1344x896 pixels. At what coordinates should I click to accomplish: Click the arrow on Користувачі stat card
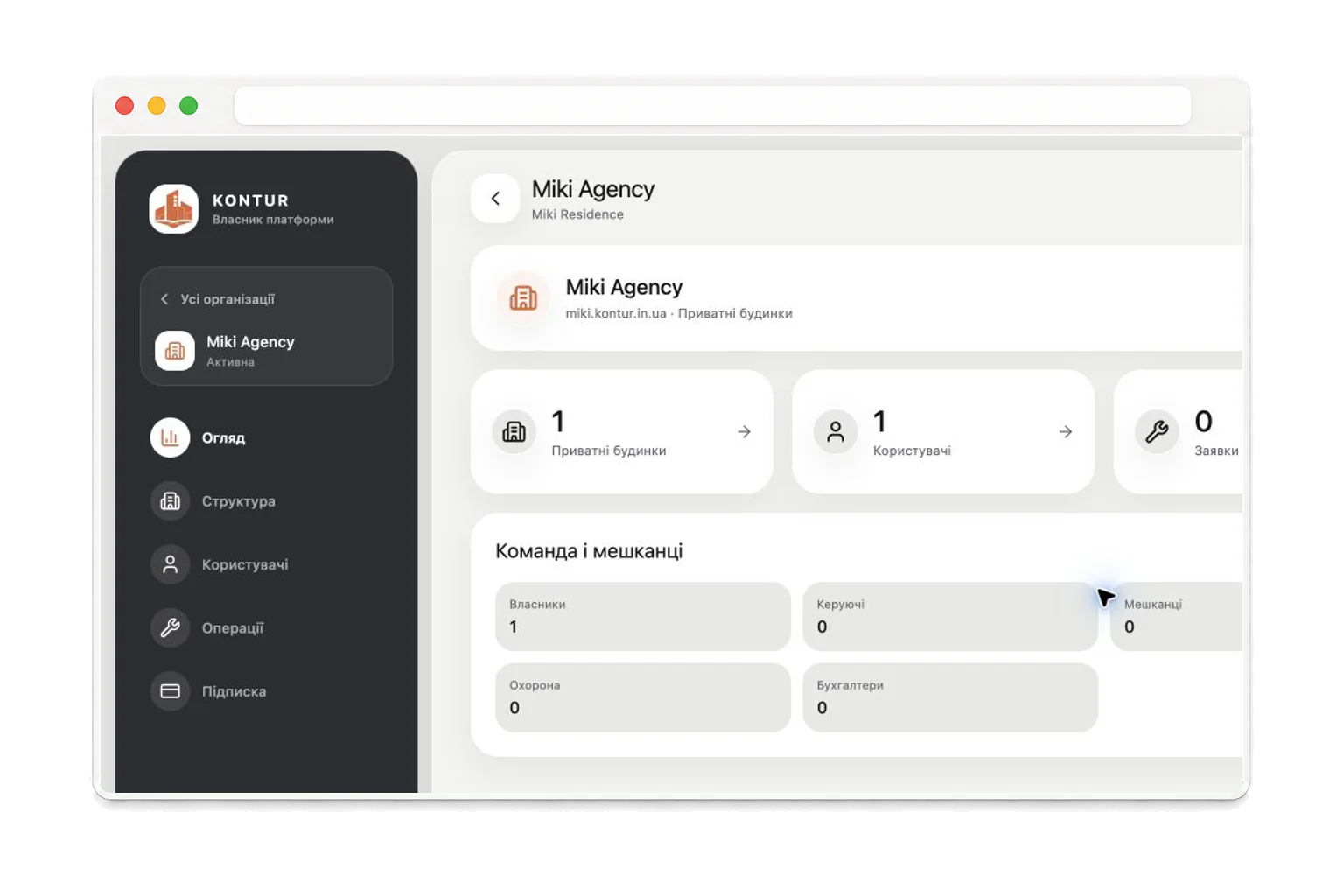[x=1066, y=431]
